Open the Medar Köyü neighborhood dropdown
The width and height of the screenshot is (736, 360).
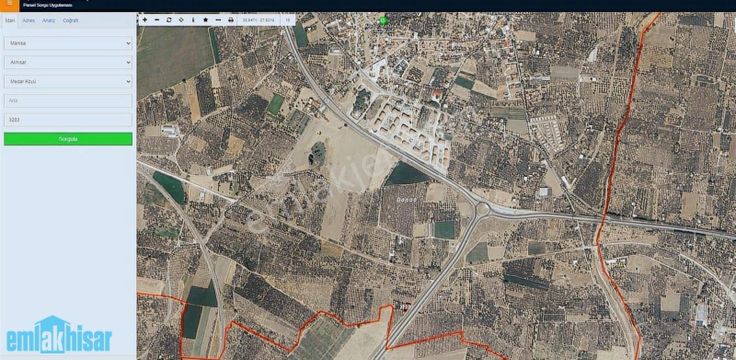[x=68, y=82]
